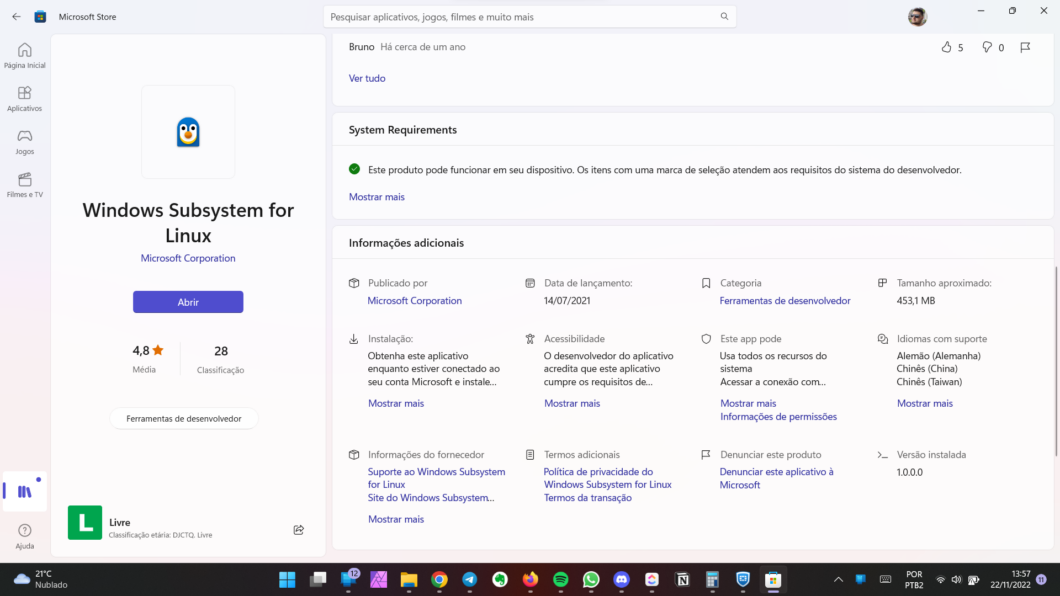Open the POR PTB2 language switcher
Screen dimensions: 1060x596
(x=914, y=580)
